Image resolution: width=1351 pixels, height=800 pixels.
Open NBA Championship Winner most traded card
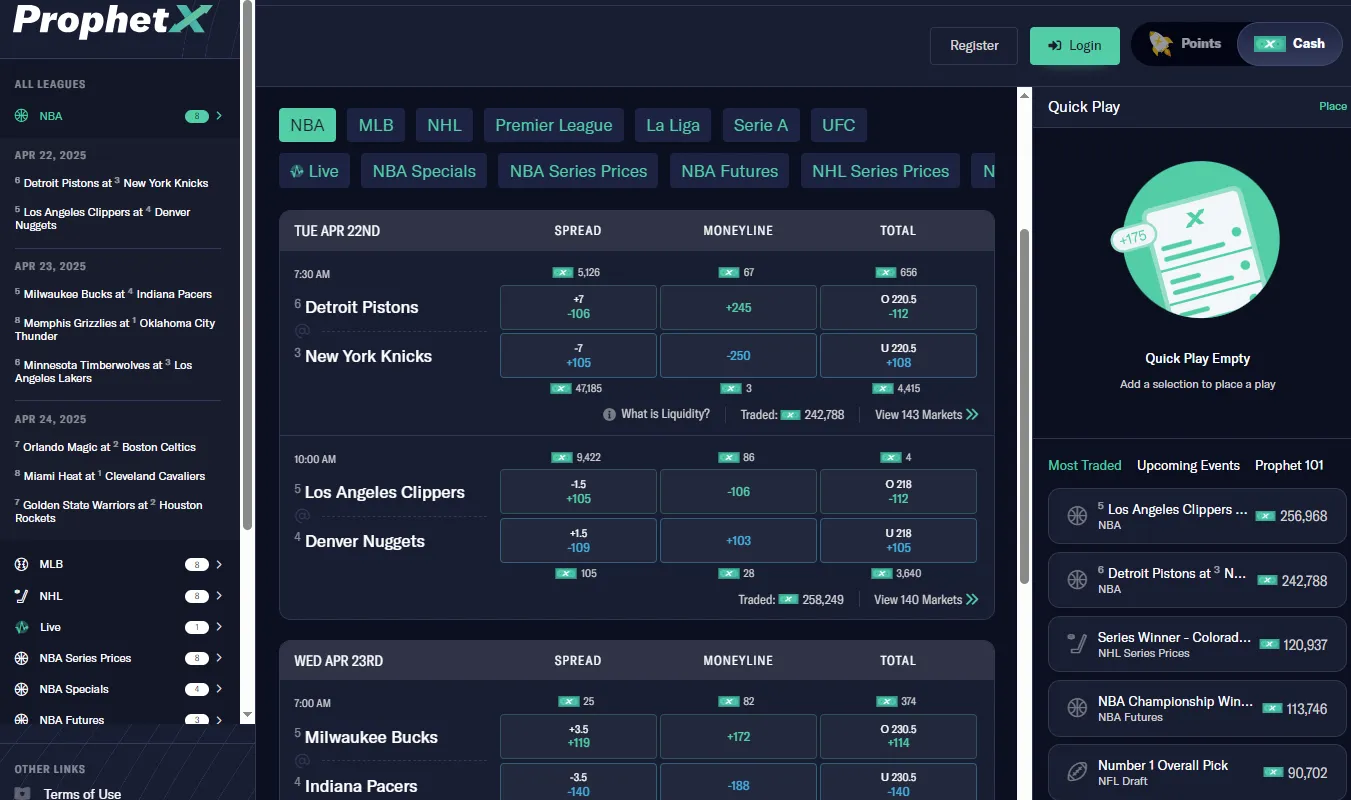pos(1197,708)
